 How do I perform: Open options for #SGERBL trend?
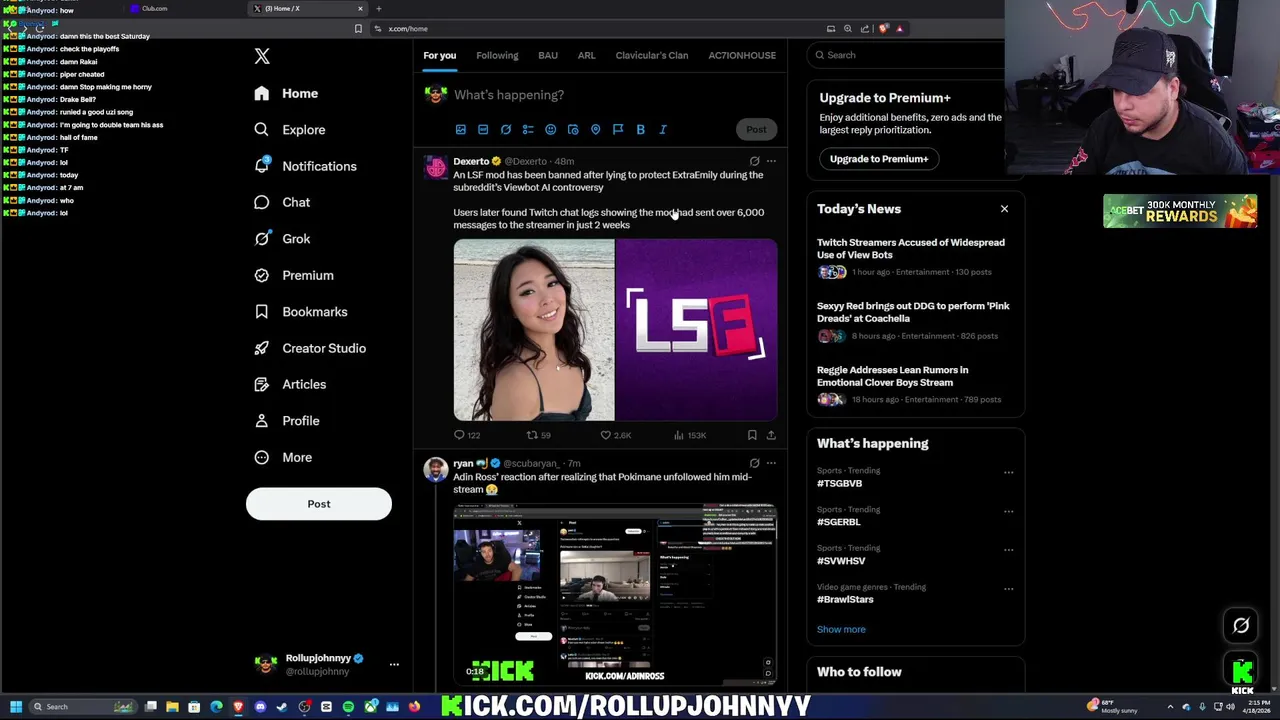[x=1008, y=511]
